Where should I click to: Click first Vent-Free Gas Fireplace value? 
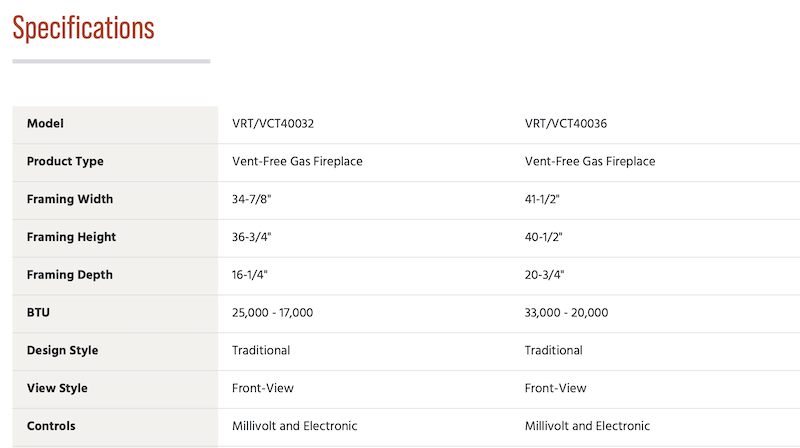click(297, 161)
